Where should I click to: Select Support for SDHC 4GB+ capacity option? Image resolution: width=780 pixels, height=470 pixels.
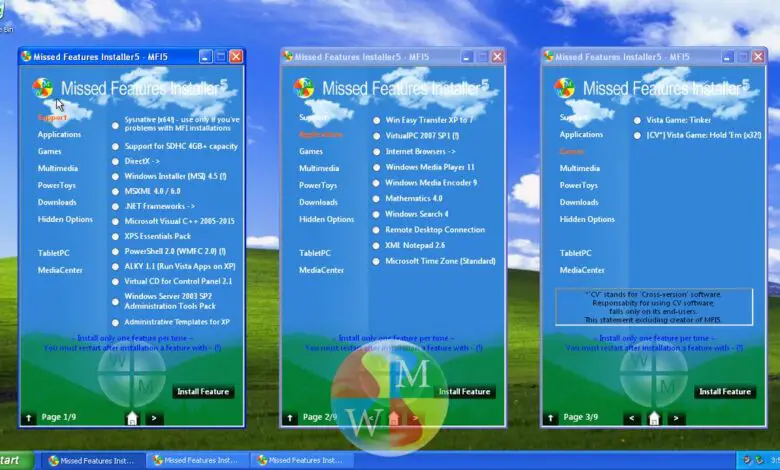pyautogui.click(x=115, y=147)
